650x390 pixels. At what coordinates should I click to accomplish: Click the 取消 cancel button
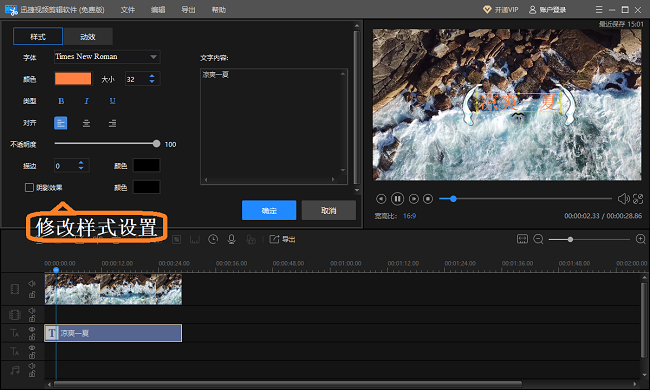click(x=329, y=210)
